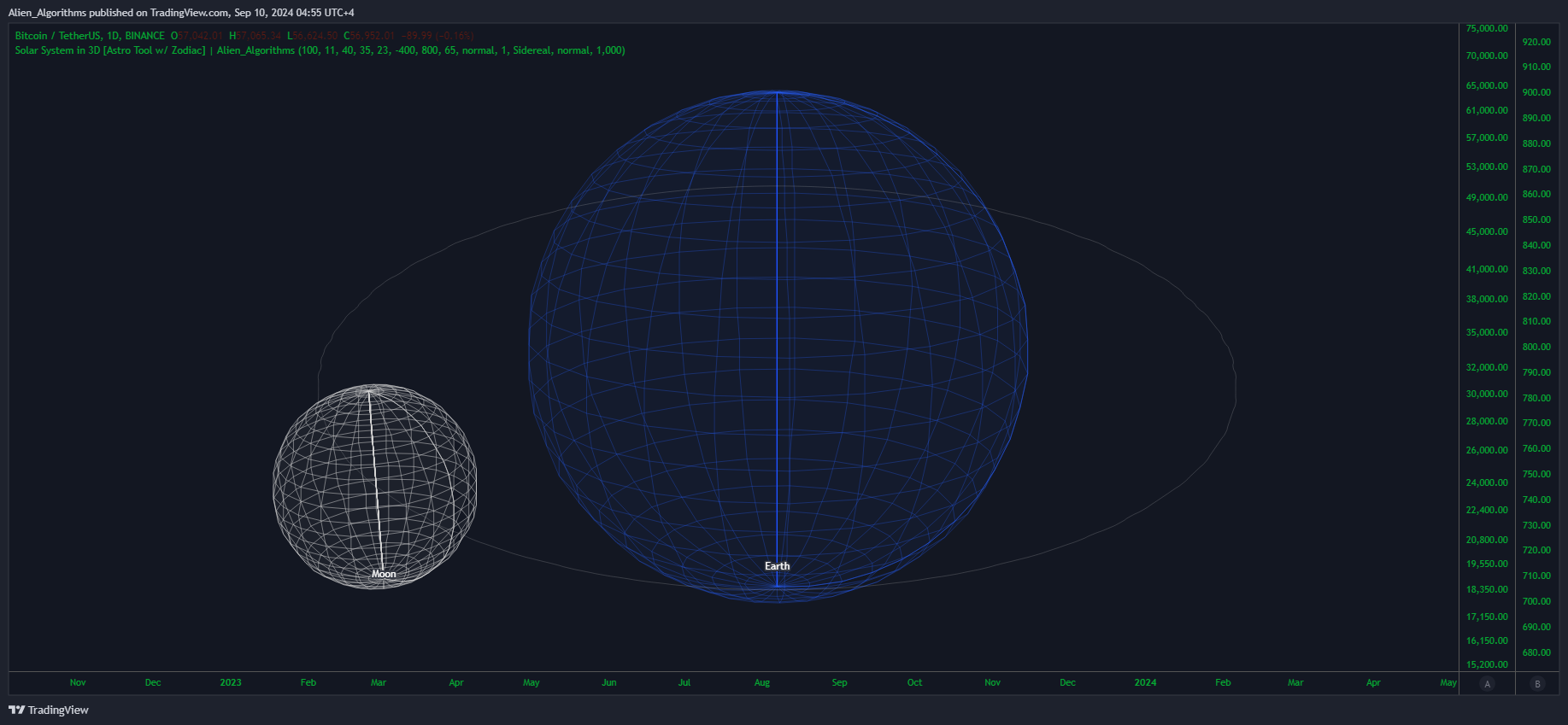Click the Earth's vertical axis line

click(x=777, y=342)
